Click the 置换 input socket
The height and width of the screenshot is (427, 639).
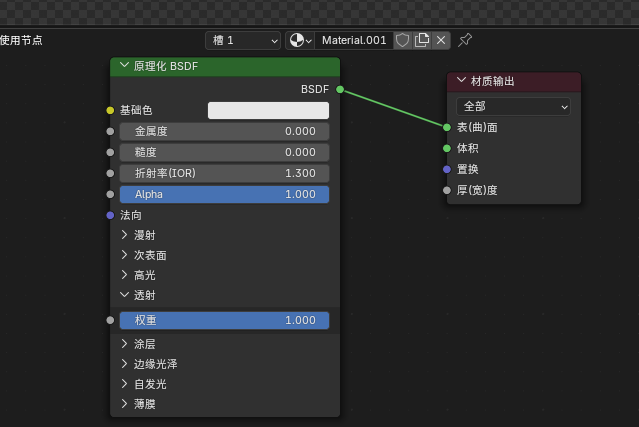point(447,169)
